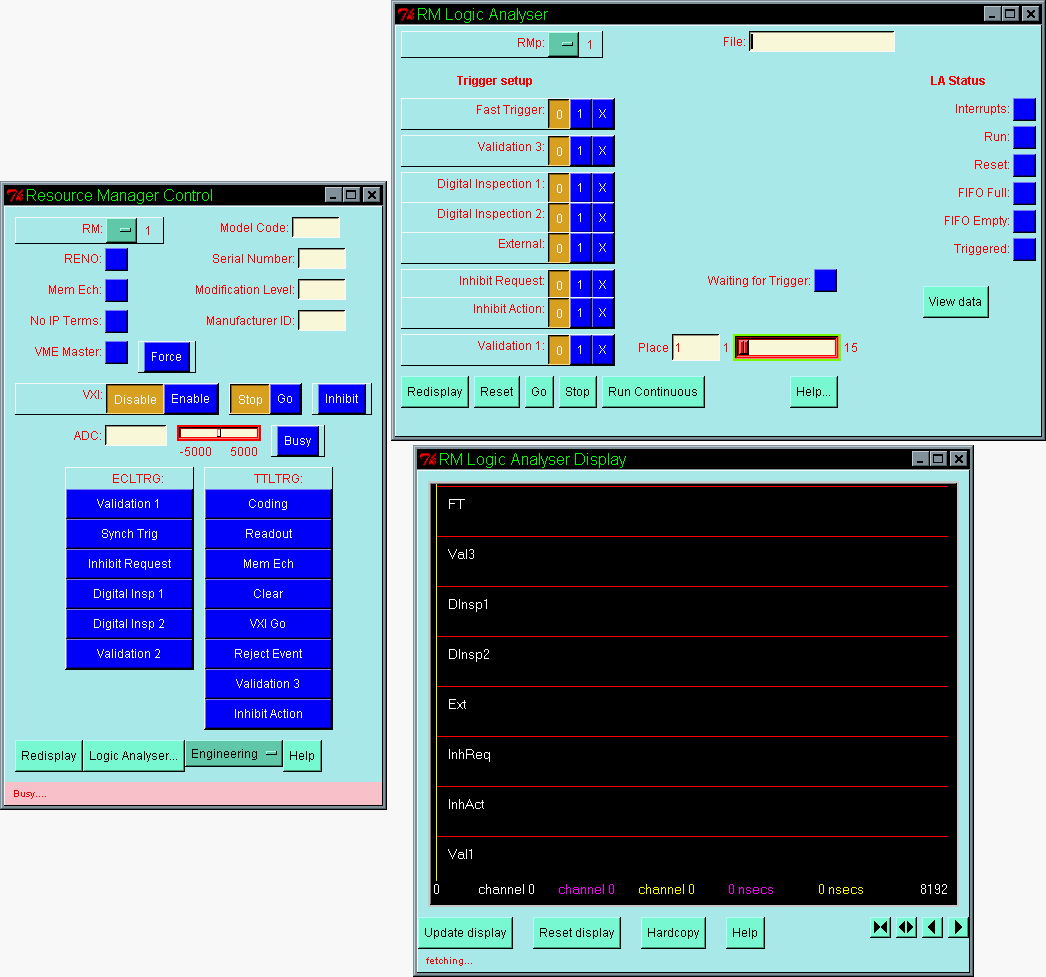Click the scroll left arrow icon

point(932,927)
